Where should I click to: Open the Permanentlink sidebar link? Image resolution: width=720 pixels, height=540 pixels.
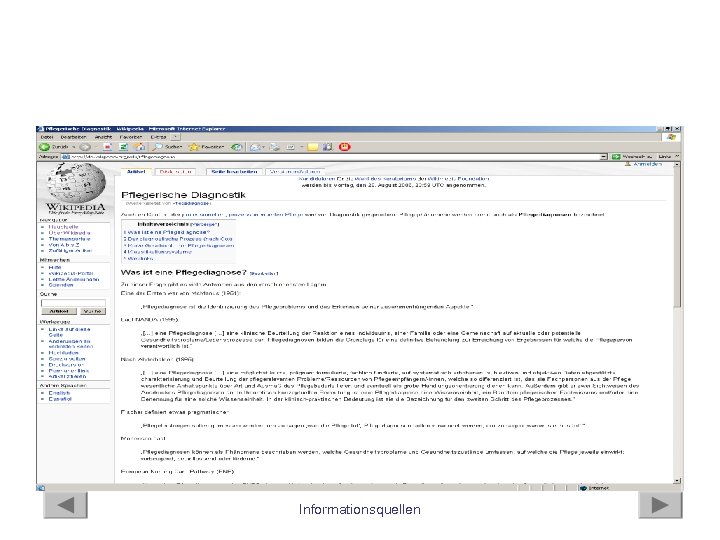[69, 371]
